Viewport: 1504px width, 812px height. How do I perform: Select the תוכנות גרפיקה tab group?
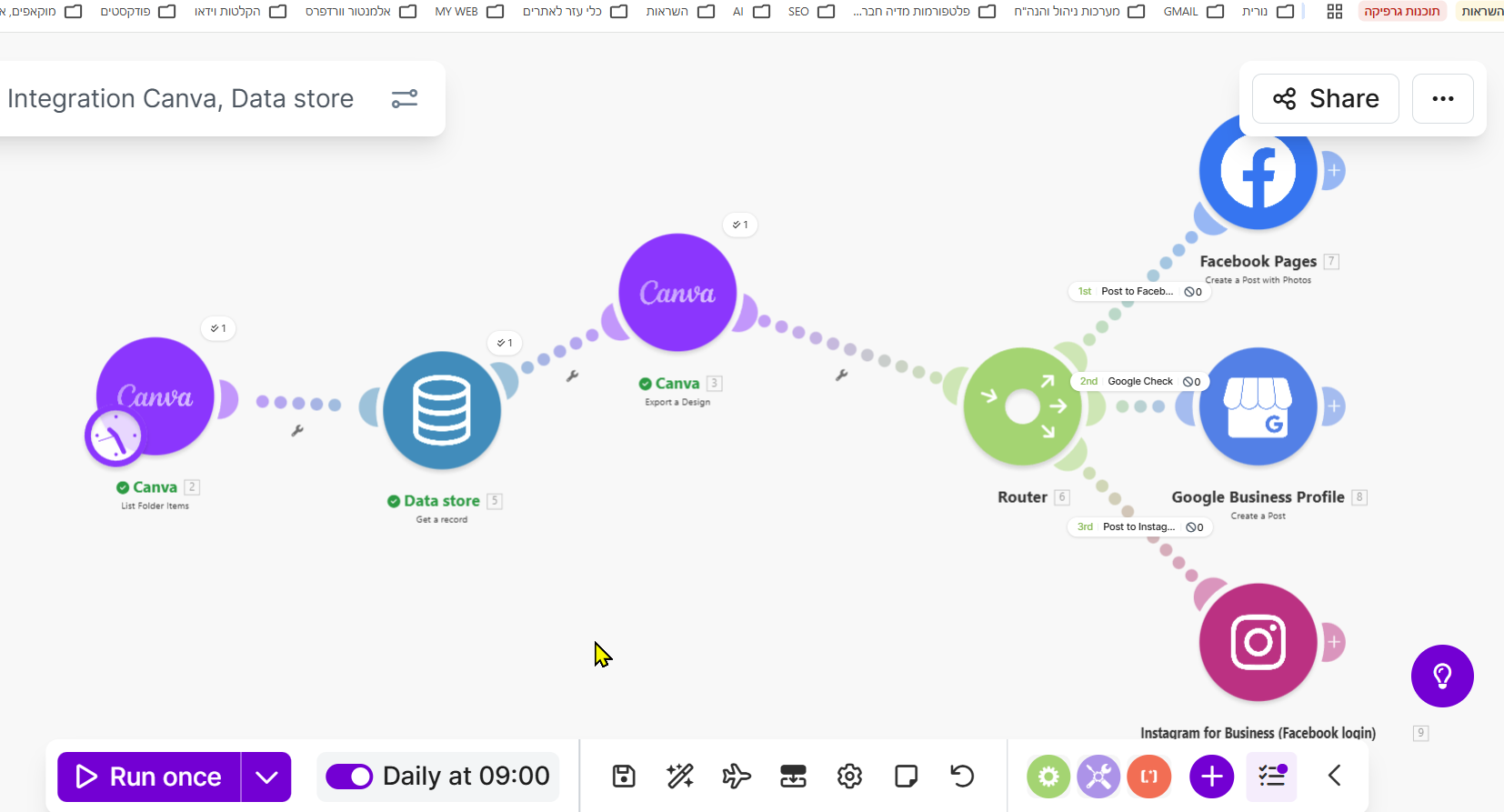tap(1401, 12)
